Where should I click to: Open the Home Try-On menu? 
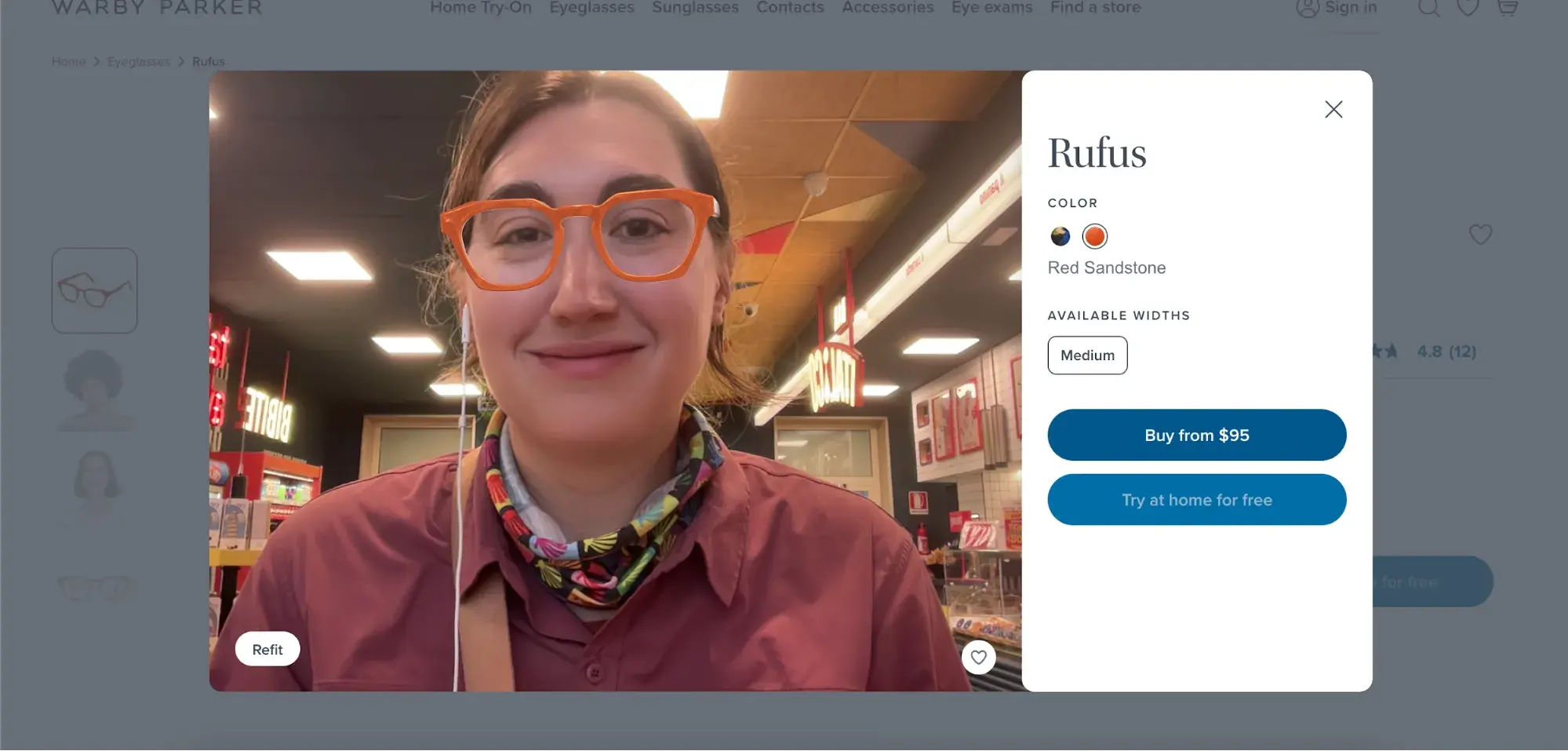point(480,8)
